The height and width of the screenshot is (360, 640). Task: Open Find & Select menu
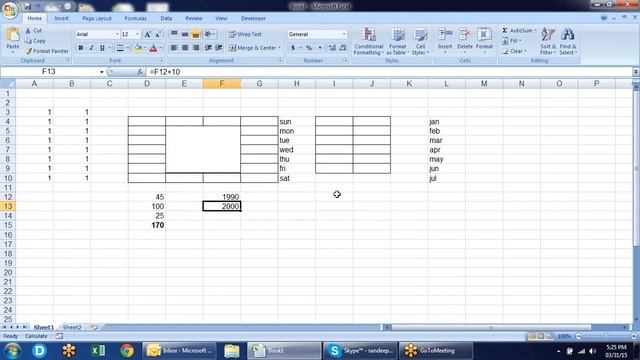568,41
